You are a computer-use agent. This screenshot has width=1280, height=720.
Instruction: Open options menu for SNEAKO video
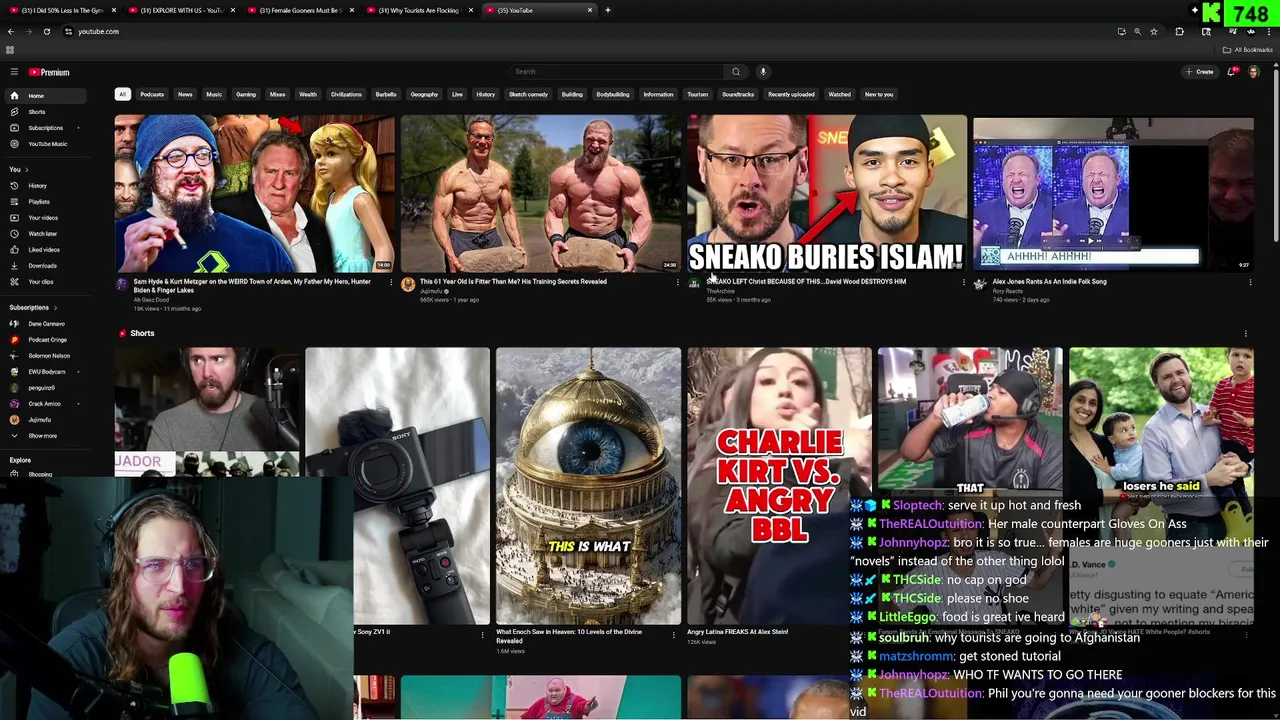tap(964, 283)
